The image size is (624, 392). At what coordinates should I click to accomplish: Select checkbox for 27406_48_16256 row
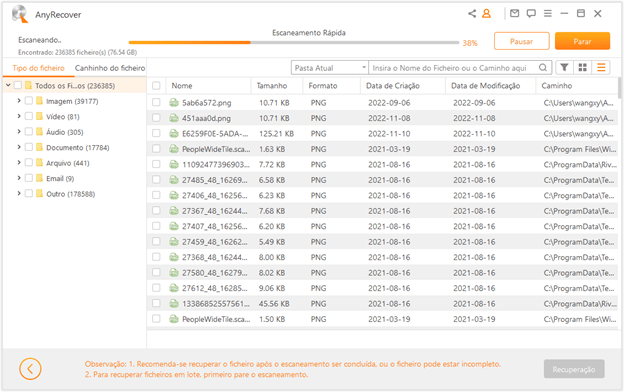coord(156,195)
